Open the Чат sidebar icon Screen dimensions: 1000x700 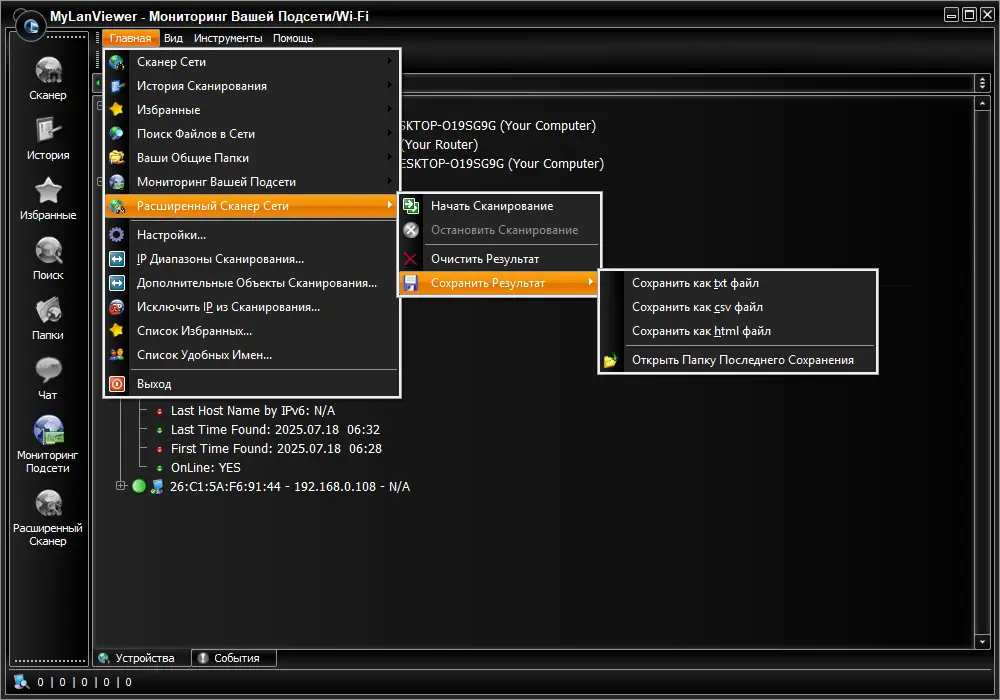point(48,370)
